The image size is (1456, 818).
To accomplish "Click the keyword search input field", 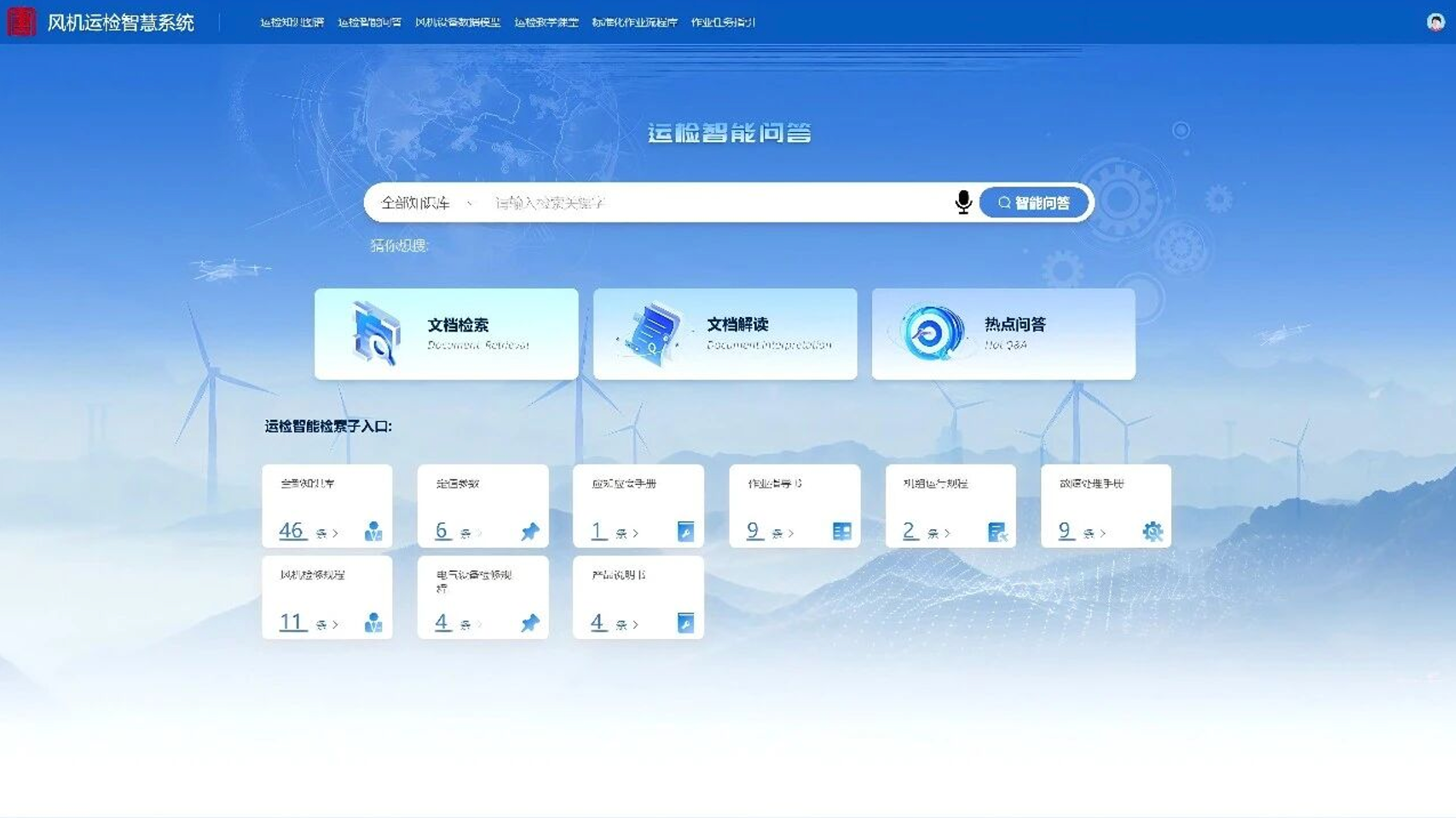I will (x=682, y=202).
